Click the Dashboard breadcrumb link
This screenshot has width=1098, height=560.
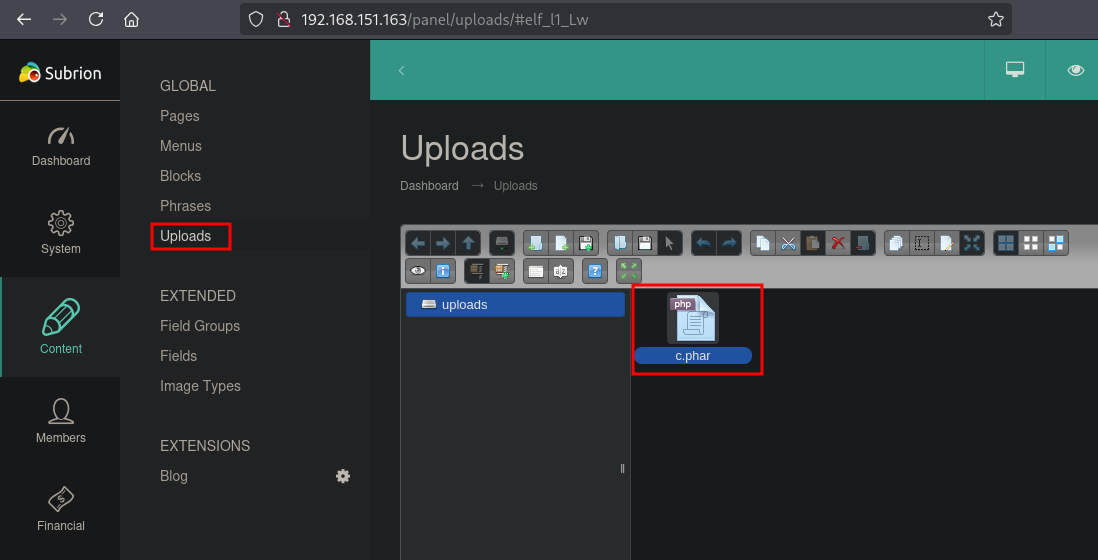coord(429,186)
